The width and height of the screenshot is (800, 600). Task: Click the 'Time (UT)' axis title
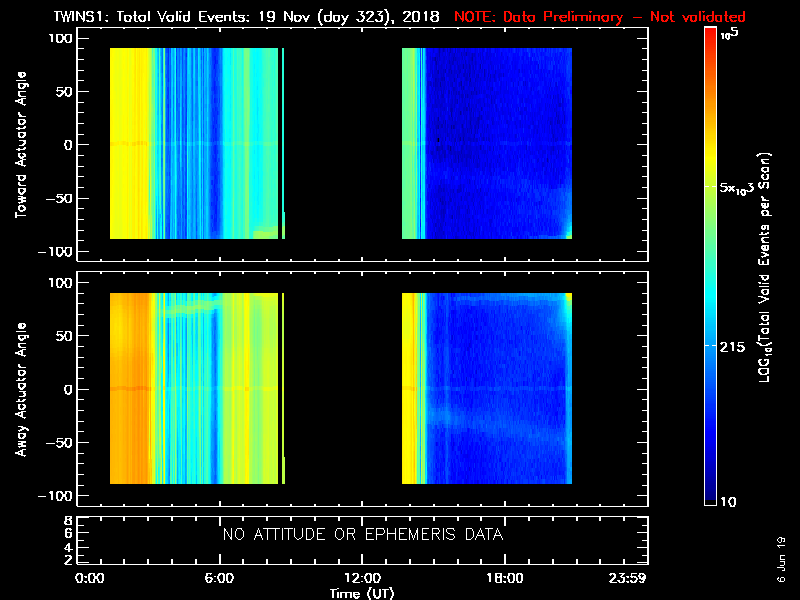tap(362, 592)
